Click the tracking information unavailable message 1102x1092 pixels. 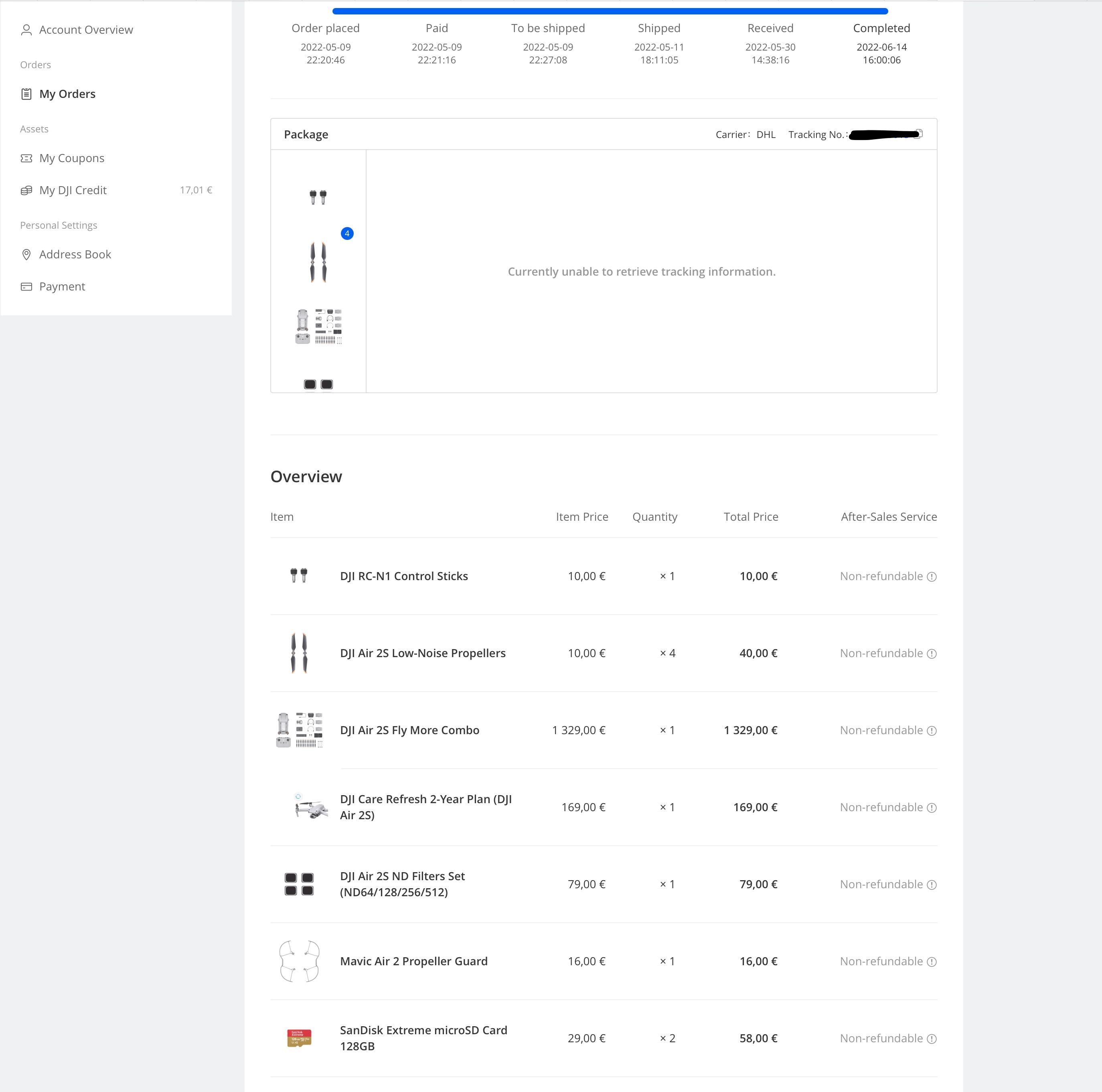click(642, 272)
